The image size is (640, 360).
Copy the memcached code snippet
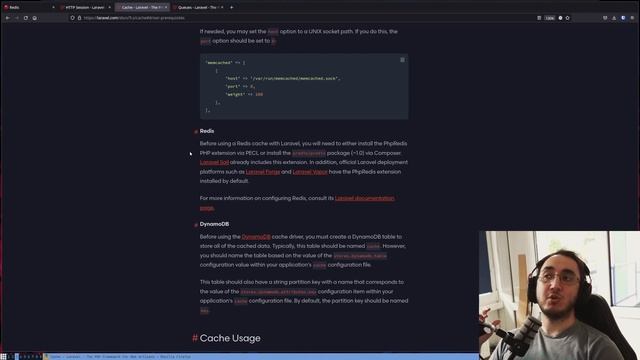coord(402,60)
